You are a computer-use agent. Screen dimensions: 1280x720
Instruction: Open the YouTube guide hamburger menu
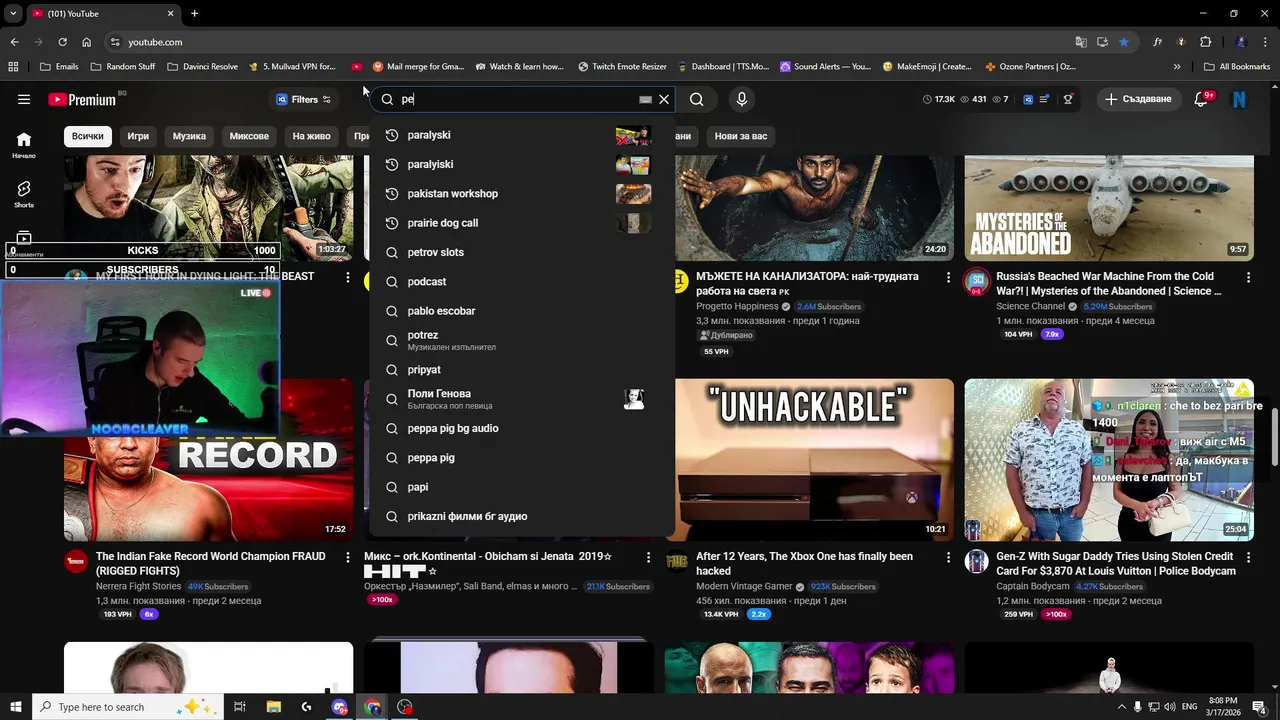(x=24, y=99)
